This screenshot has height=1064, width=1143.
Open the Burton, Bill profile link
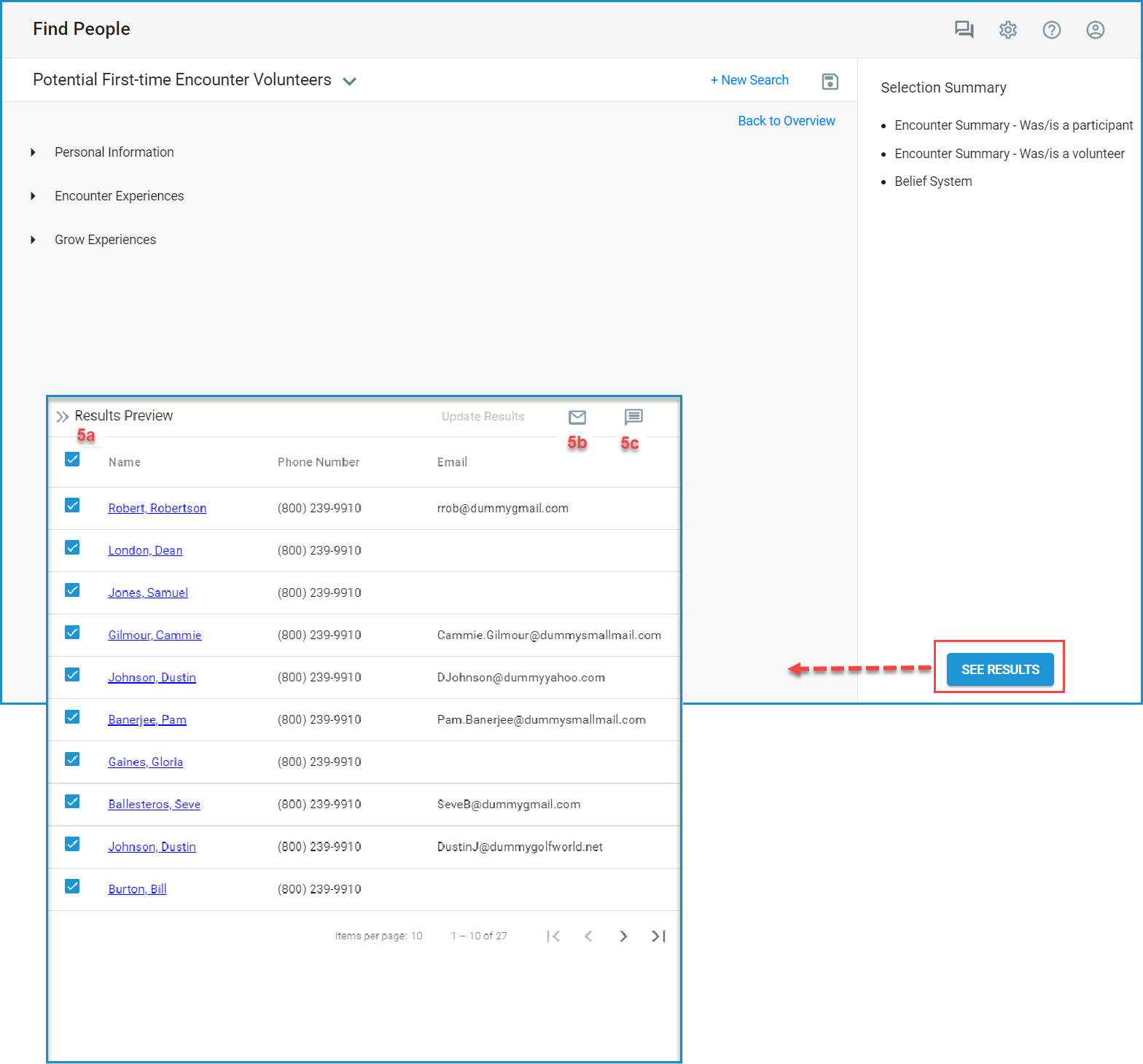click(137, 888)
